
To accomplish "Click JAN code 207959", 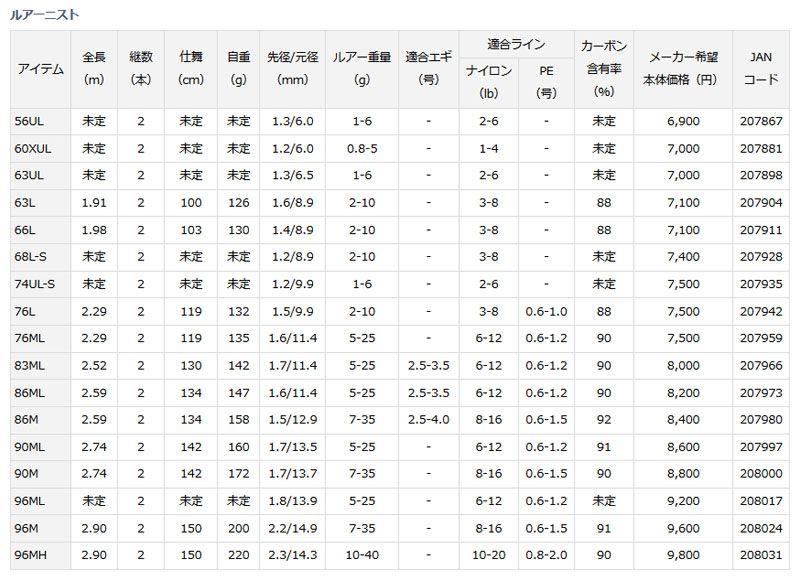I will [761, 338].
